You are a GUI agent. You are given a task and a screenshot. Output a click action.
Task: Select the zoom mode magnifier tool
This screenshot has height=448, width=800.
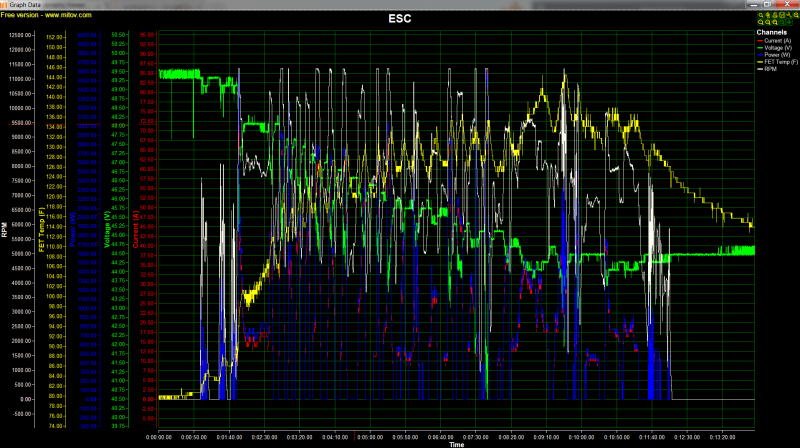coord(759,16)
